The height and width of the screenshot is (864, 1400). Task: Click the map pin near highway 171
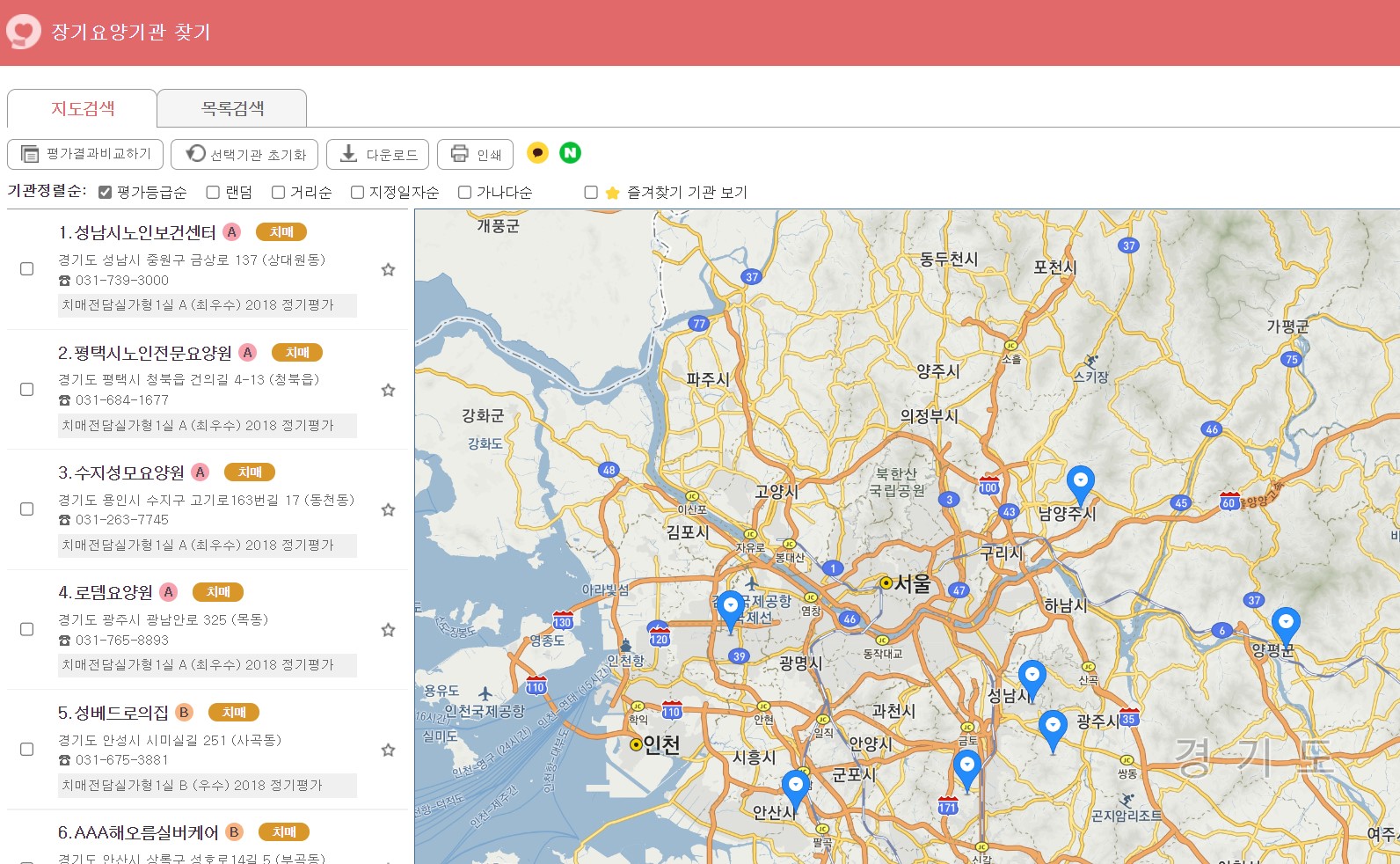click(x=967, y=771)
